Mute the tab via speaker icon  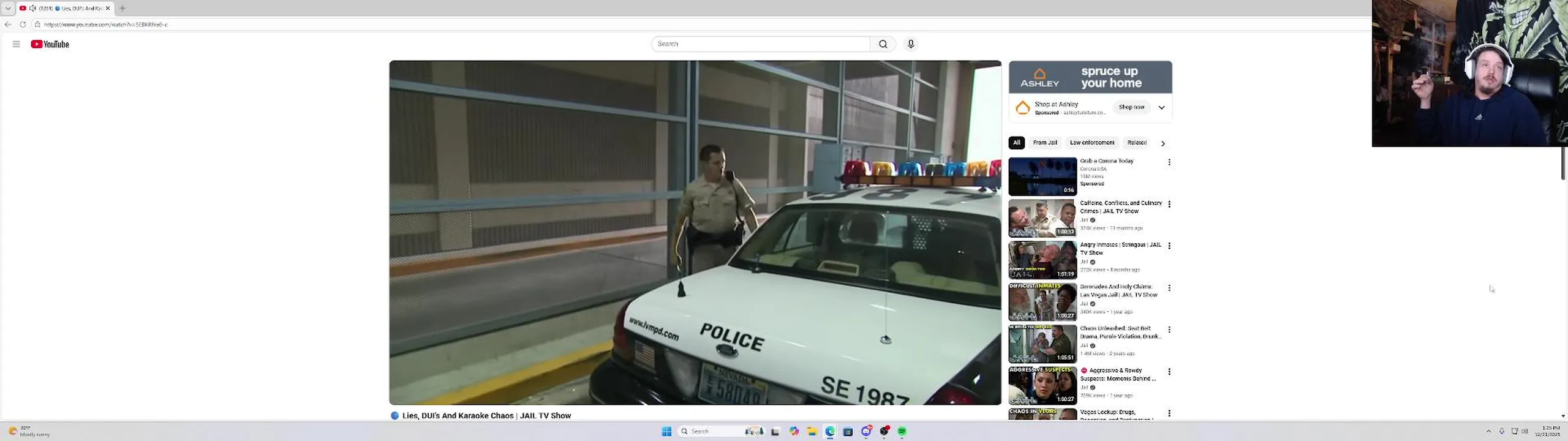coord(32,8)
